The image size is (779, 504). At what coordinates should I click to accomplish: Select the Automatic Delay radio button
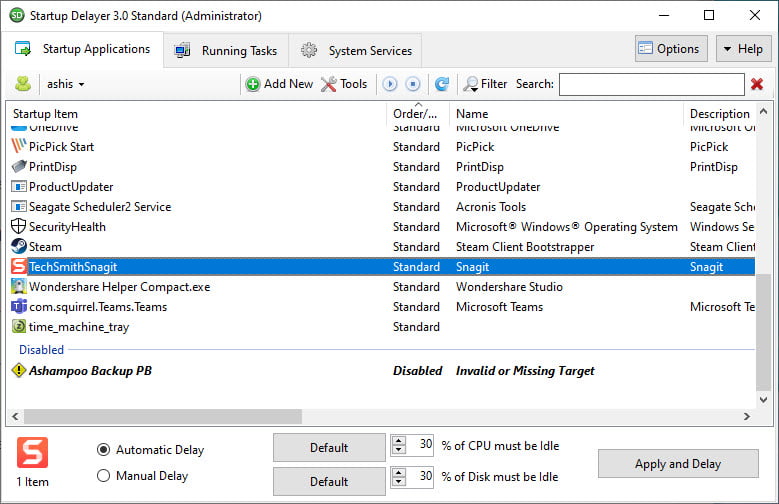click(x=103, y=449)
